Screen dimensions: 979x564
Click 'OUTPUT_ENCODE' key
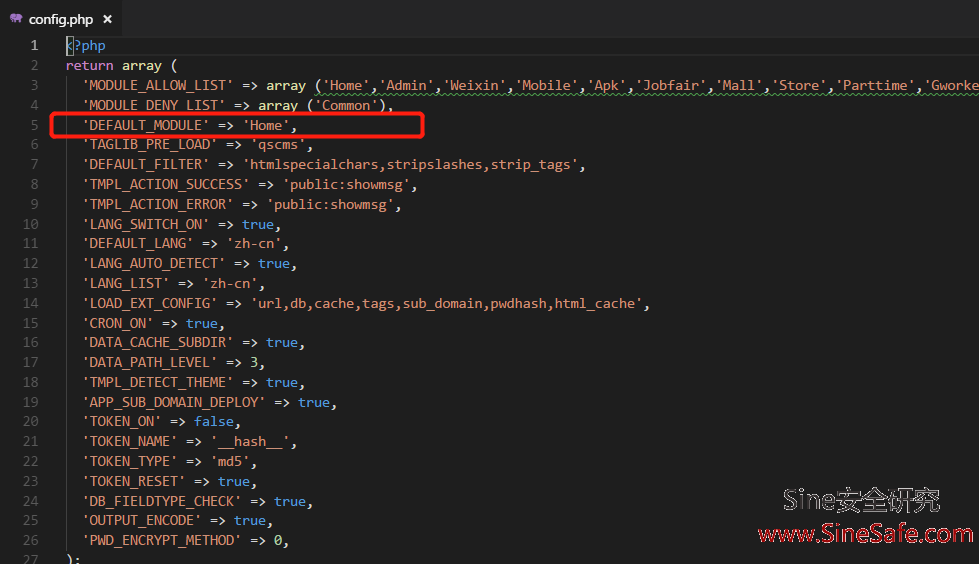coord(142,521)
